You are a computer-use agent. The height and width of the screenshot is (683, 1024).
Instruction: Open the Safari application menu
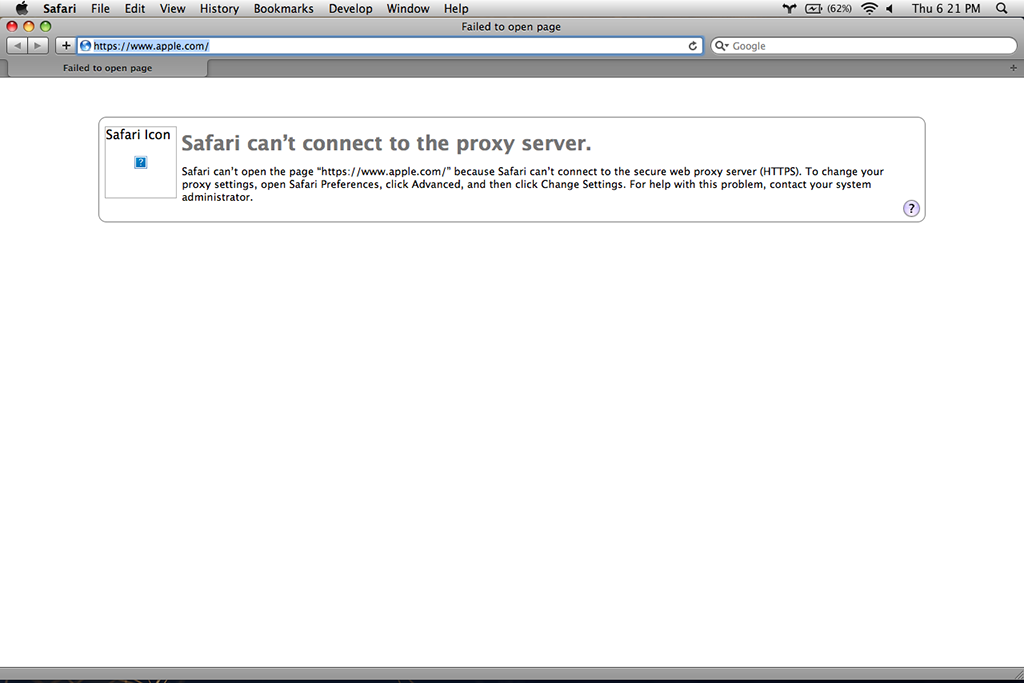click(59, 8)
